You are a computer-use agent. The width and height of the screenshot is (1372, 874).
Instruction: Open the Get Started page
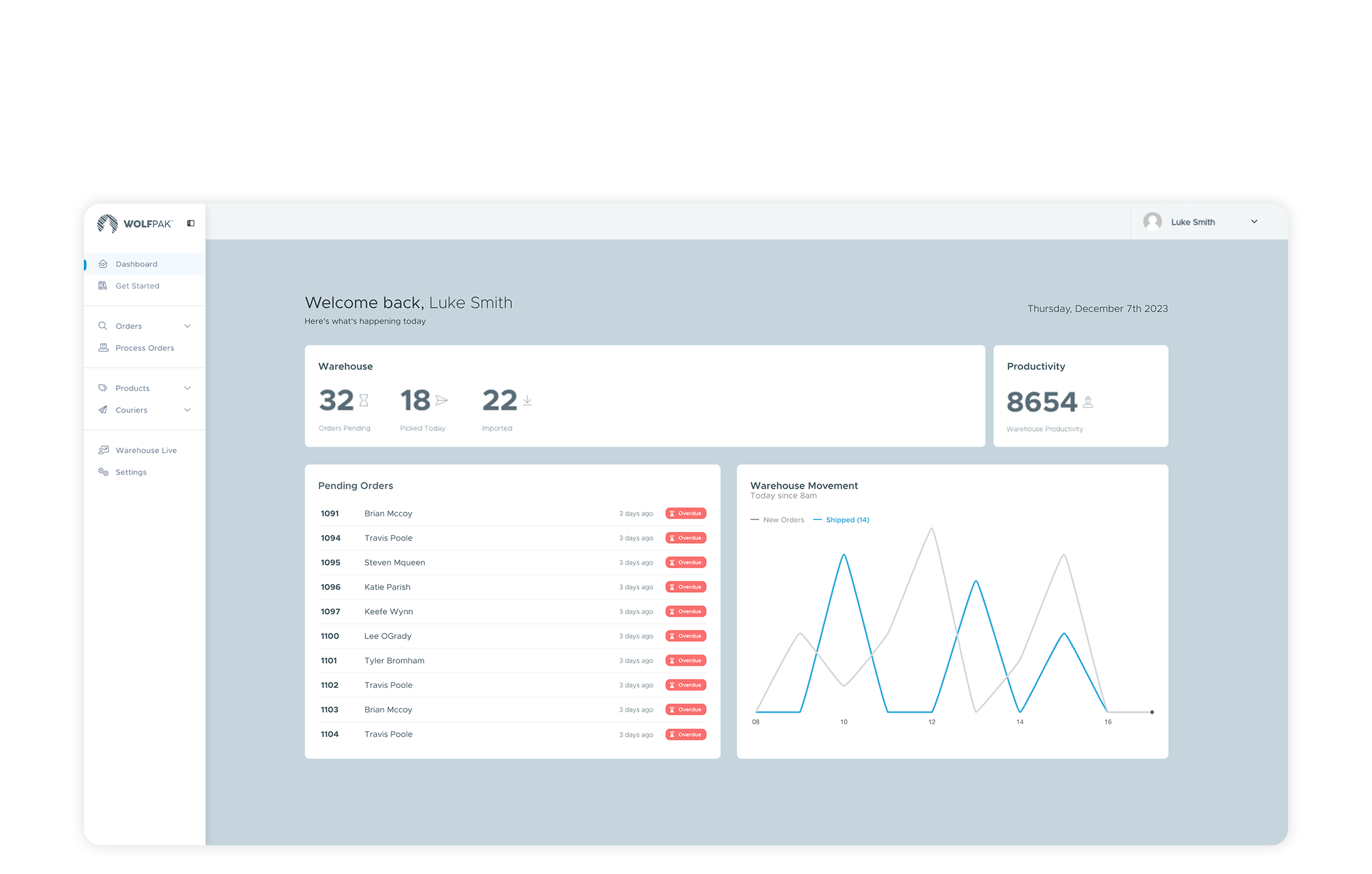137,286
